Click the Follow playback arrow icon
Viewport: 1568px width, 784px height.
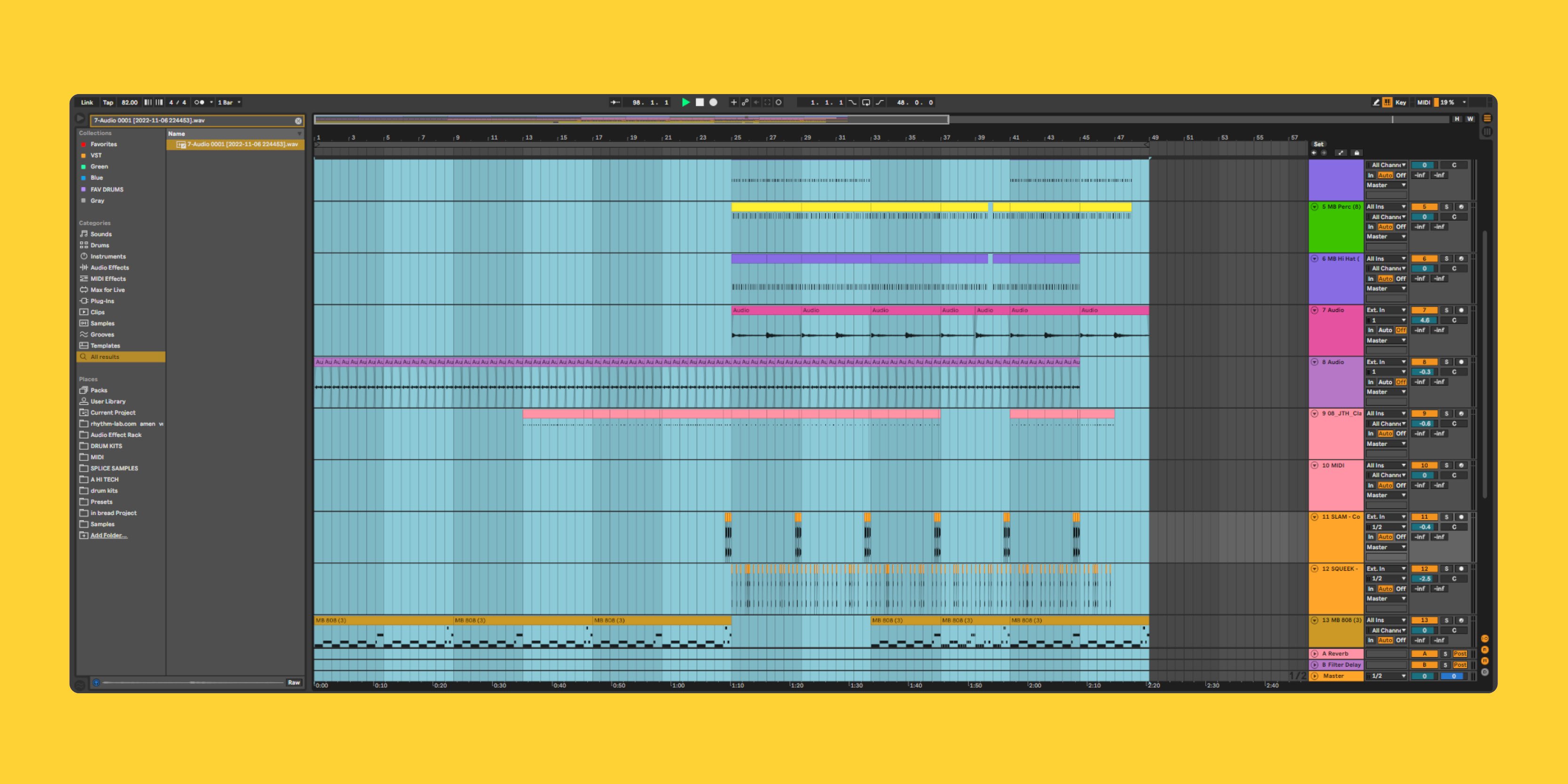click(x=615, y=102)
